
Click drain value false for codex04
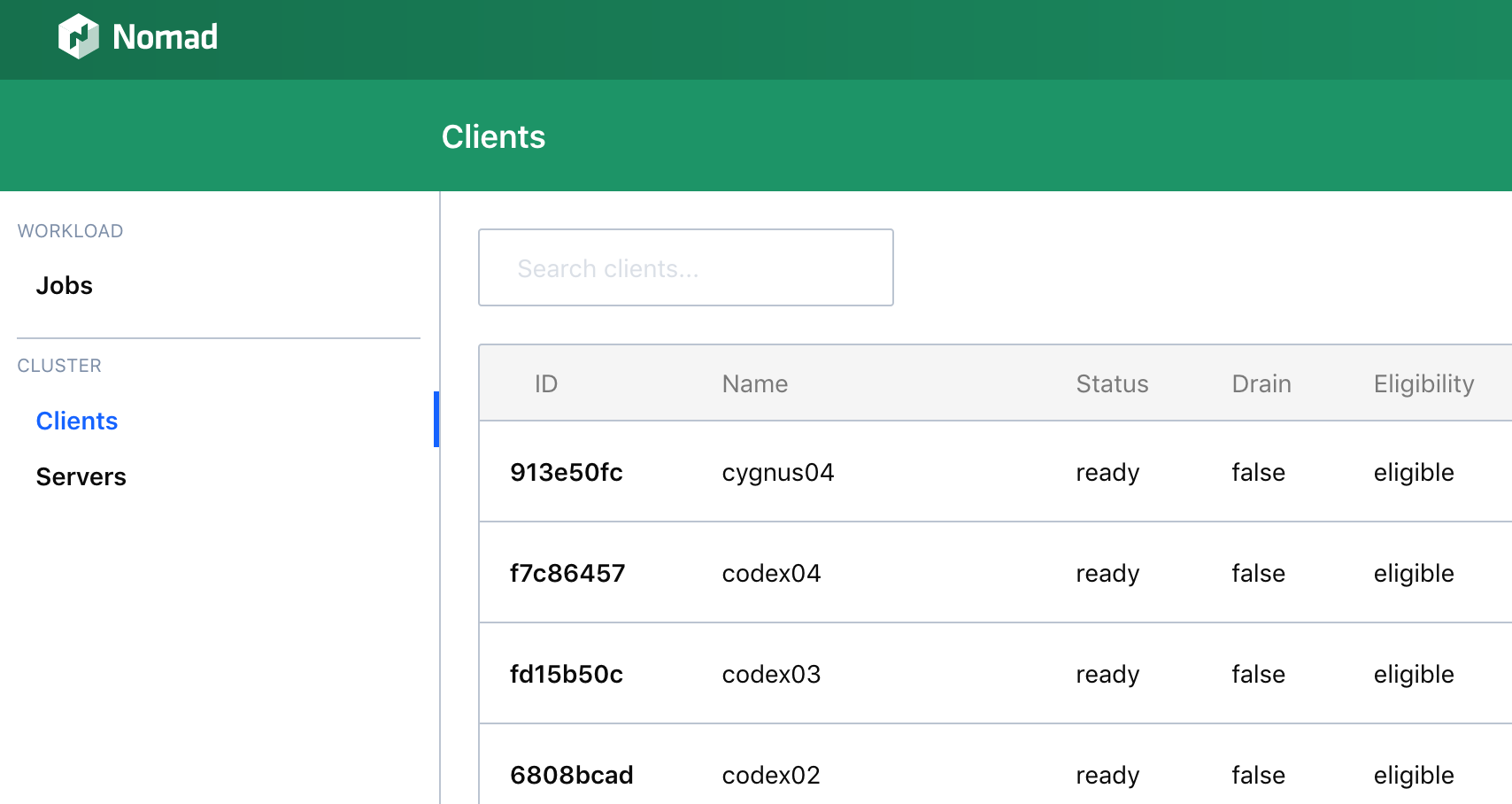(x=1258, y=573)
